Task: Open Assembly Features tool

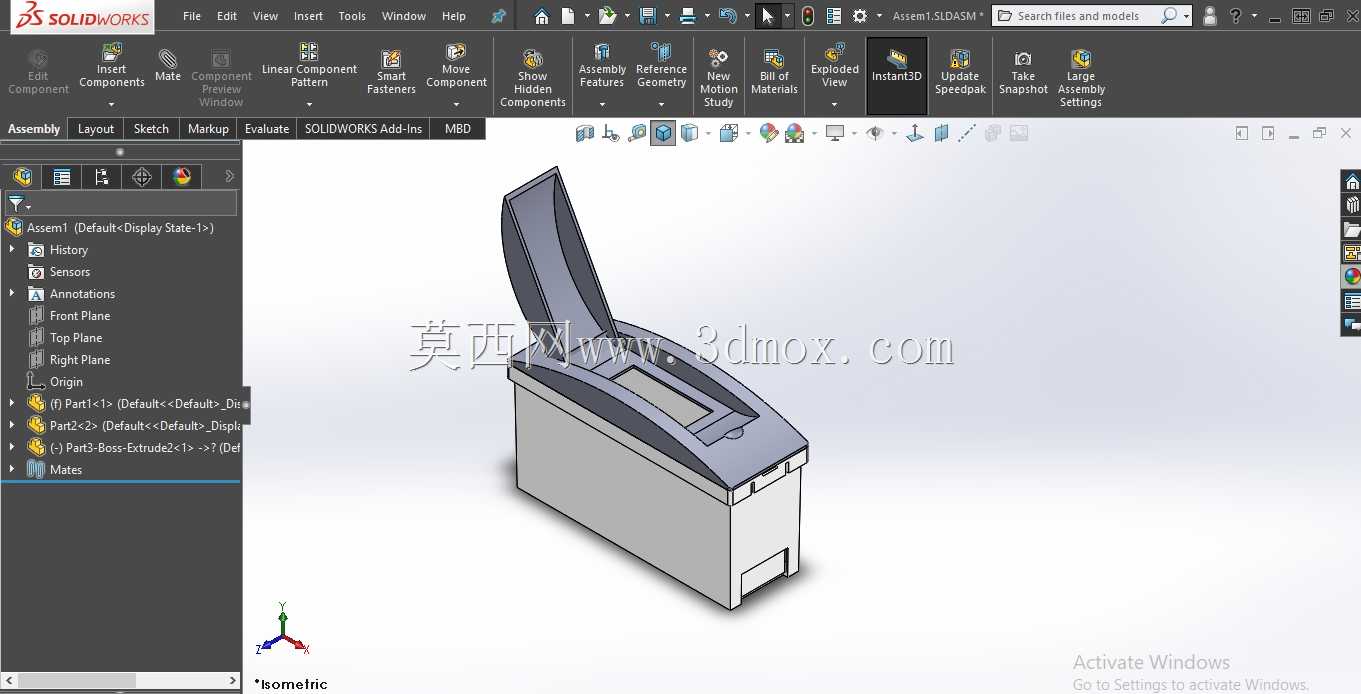Action: [602, 64]
